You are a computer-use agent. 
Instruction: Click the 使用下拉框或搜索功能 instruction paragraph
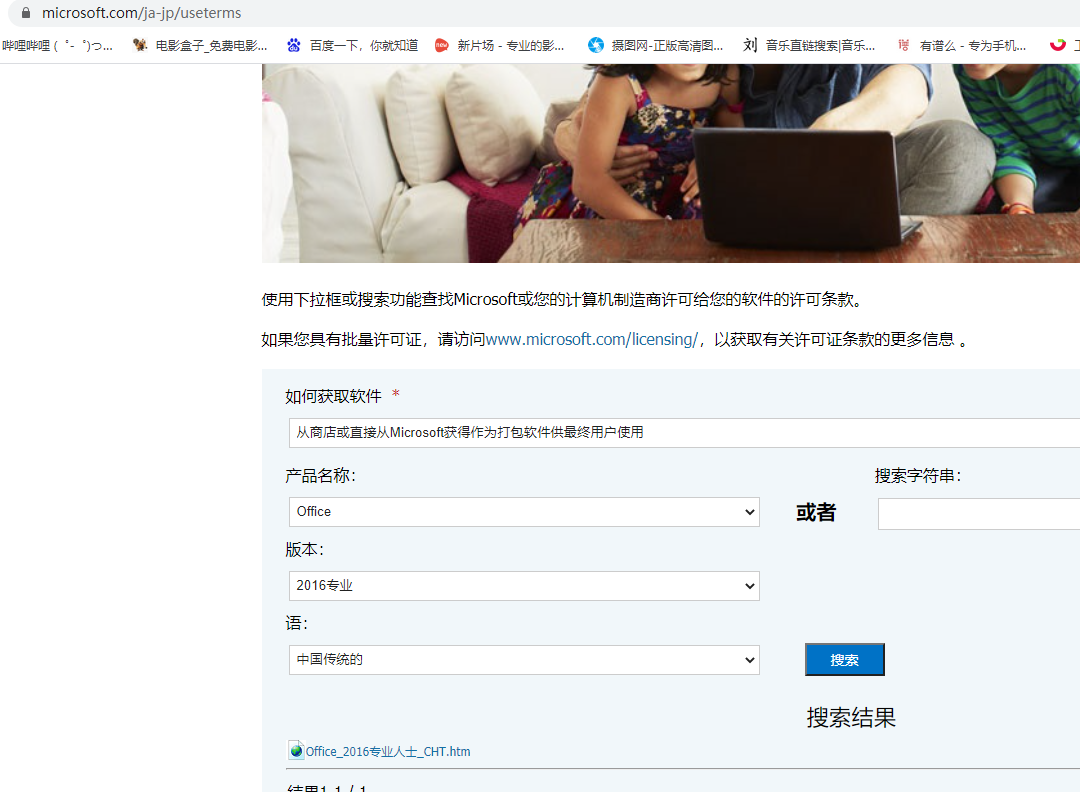click(562, 300)
